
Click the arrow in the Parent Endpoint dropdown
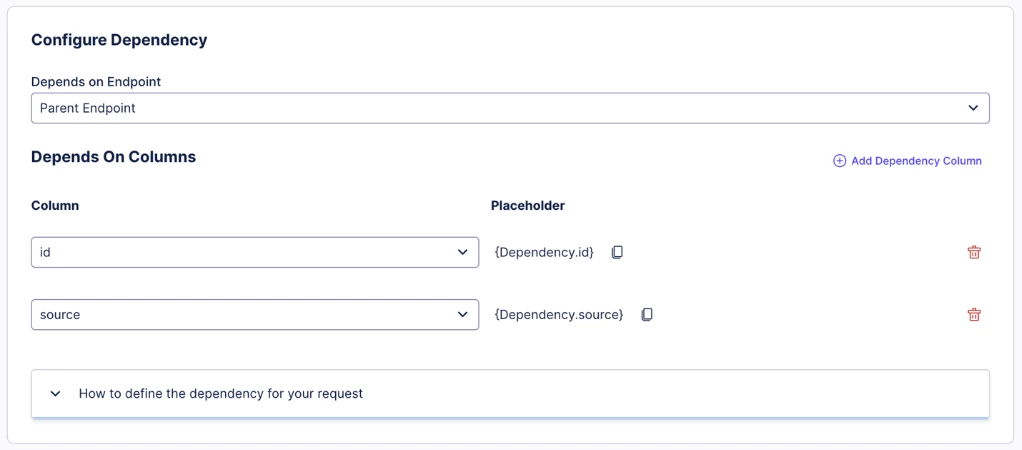point(973,108)
